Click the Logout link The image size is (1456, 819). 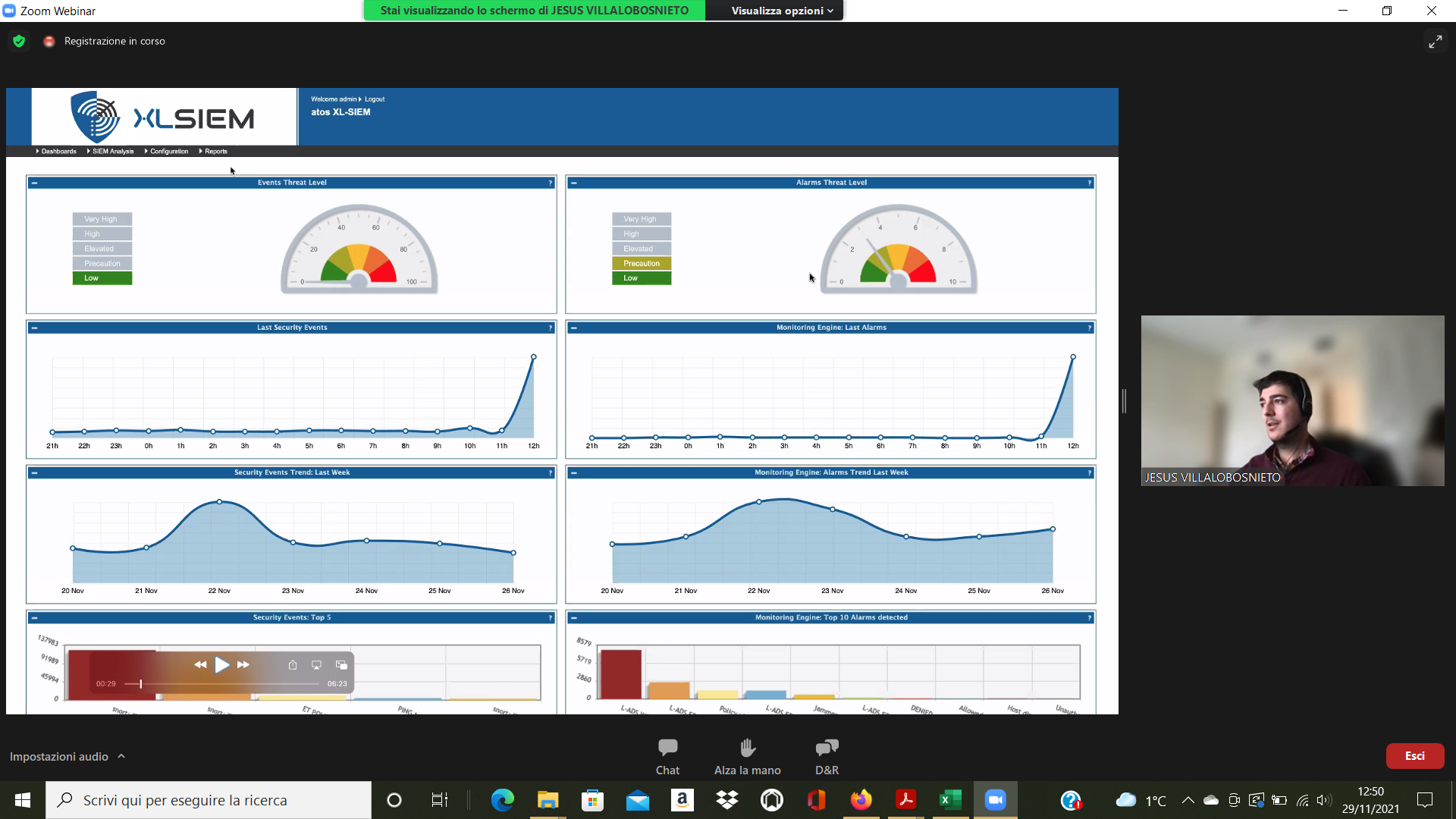[375, 99]
